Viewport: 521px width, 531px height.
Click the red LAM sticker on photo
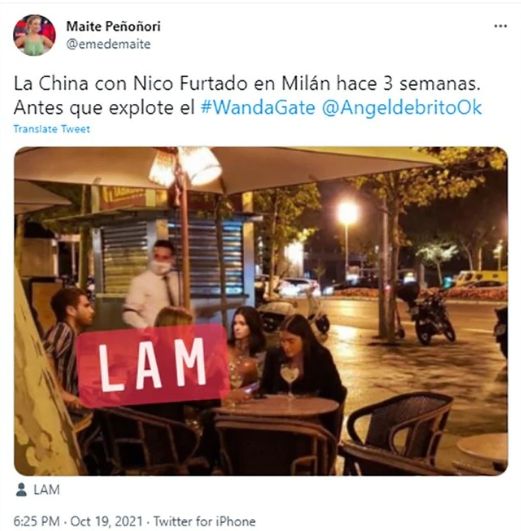153,365
